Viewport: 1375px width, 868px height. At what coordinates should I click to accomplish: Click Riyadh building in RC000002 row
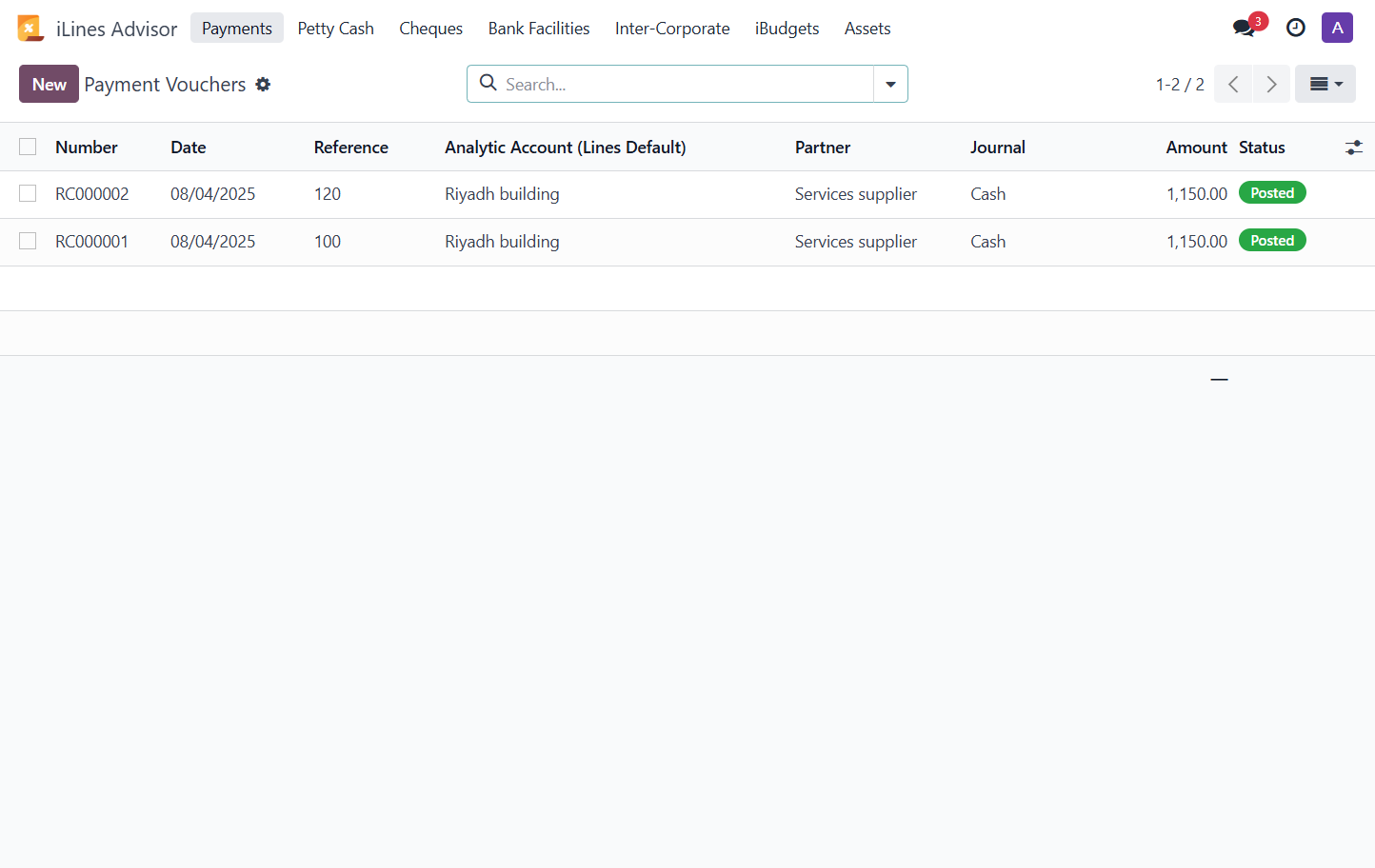click(x=502, y=193)
